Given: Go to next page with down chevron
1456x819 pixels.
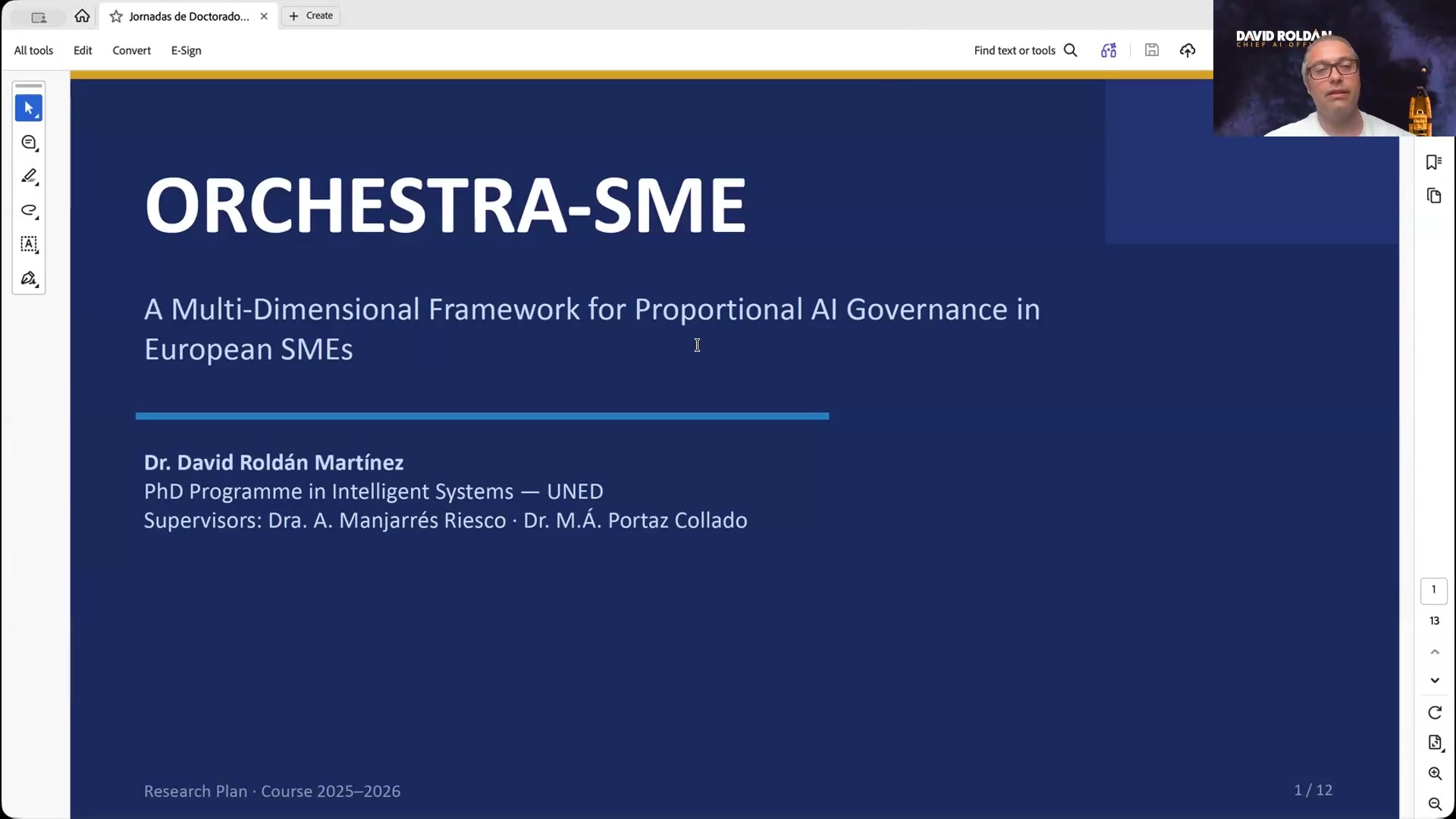Looking at the screenshot, I should click(x=1434, y=680).
